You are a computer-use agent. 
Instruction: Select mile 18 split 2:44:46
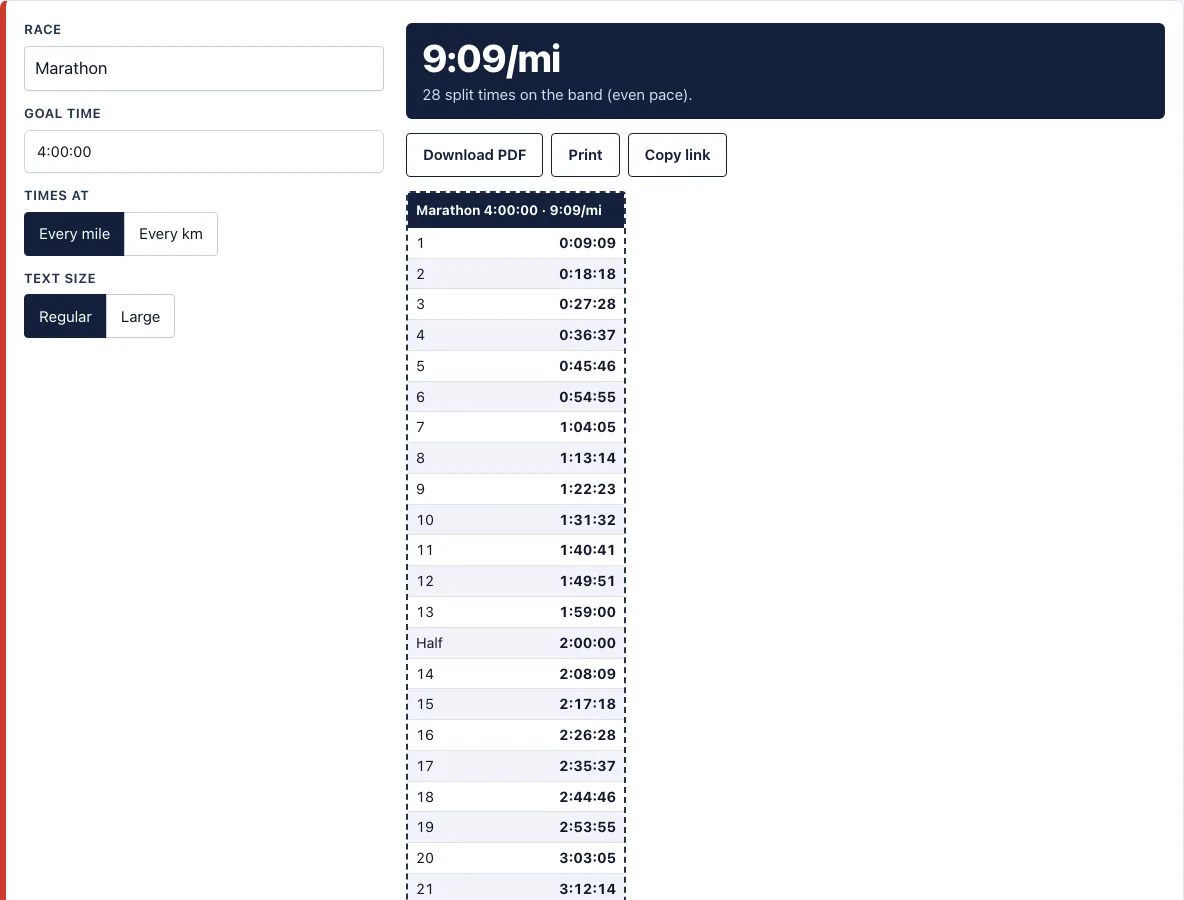587,797
